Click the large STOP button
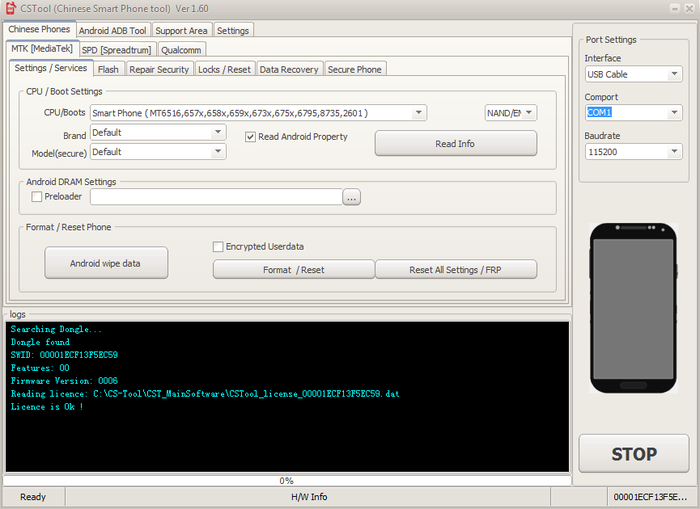700x509 pixels. pyautogui.click(x=633, y=454)
